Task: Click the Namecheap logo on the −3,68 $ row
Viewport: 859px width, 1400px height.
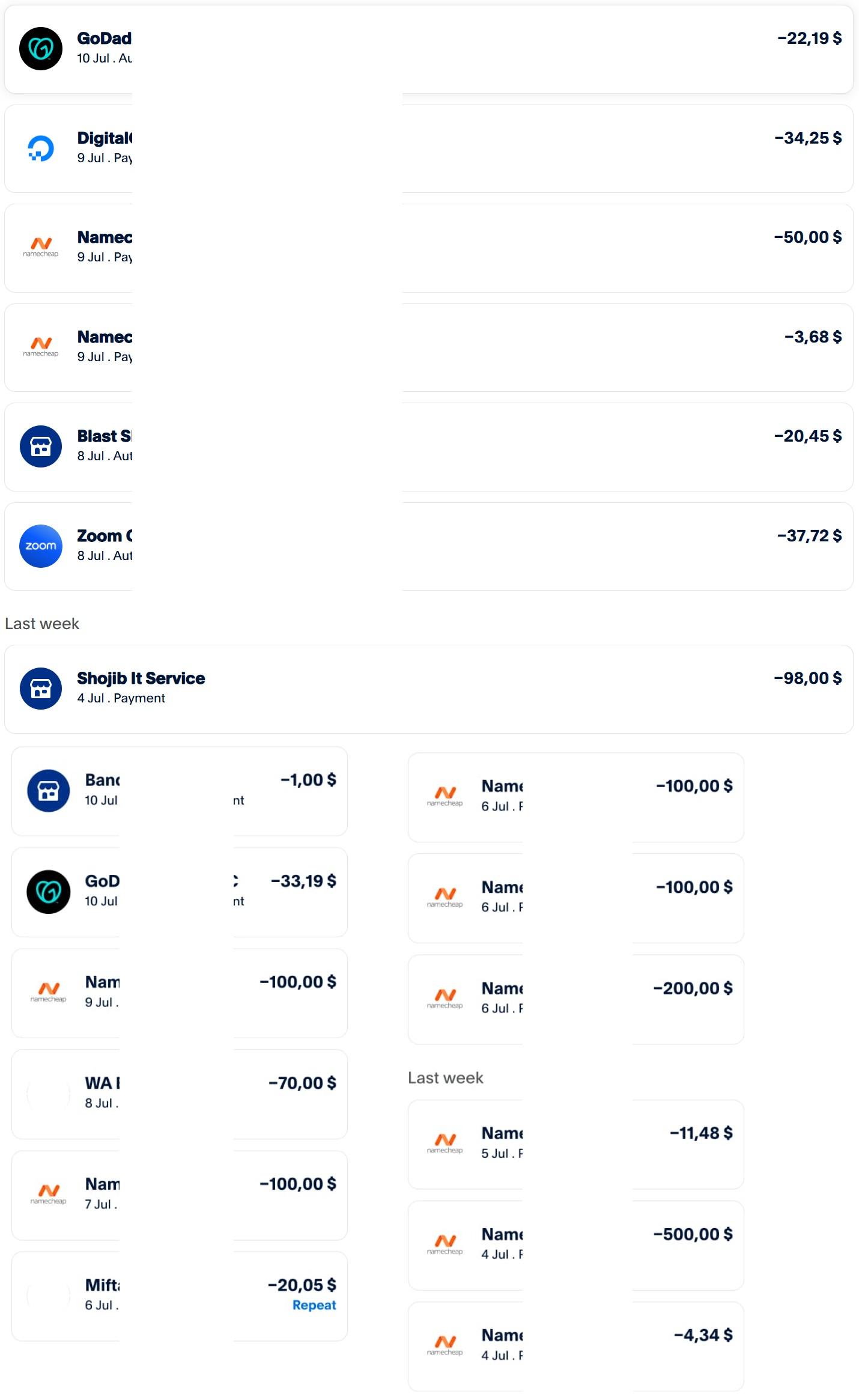Action: (41, 347)
